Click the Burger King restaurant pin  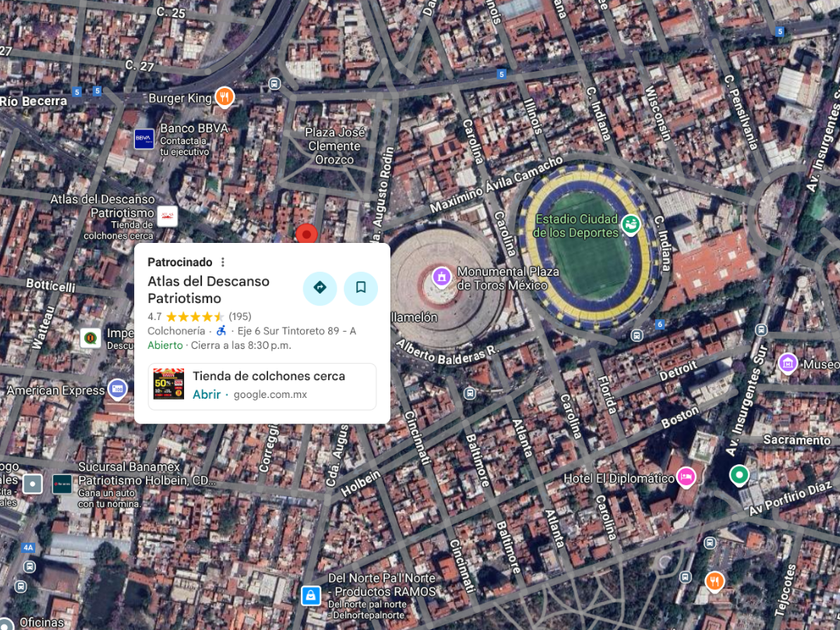[224, 97]
